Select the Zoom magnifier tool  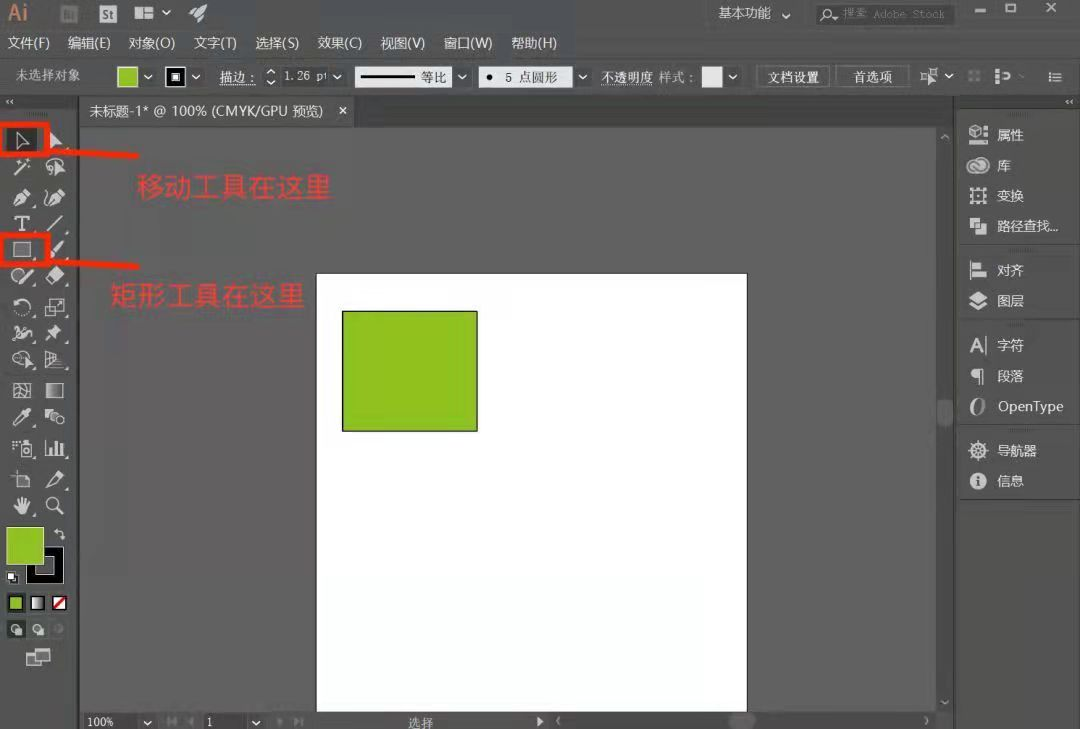pos(55,506)
